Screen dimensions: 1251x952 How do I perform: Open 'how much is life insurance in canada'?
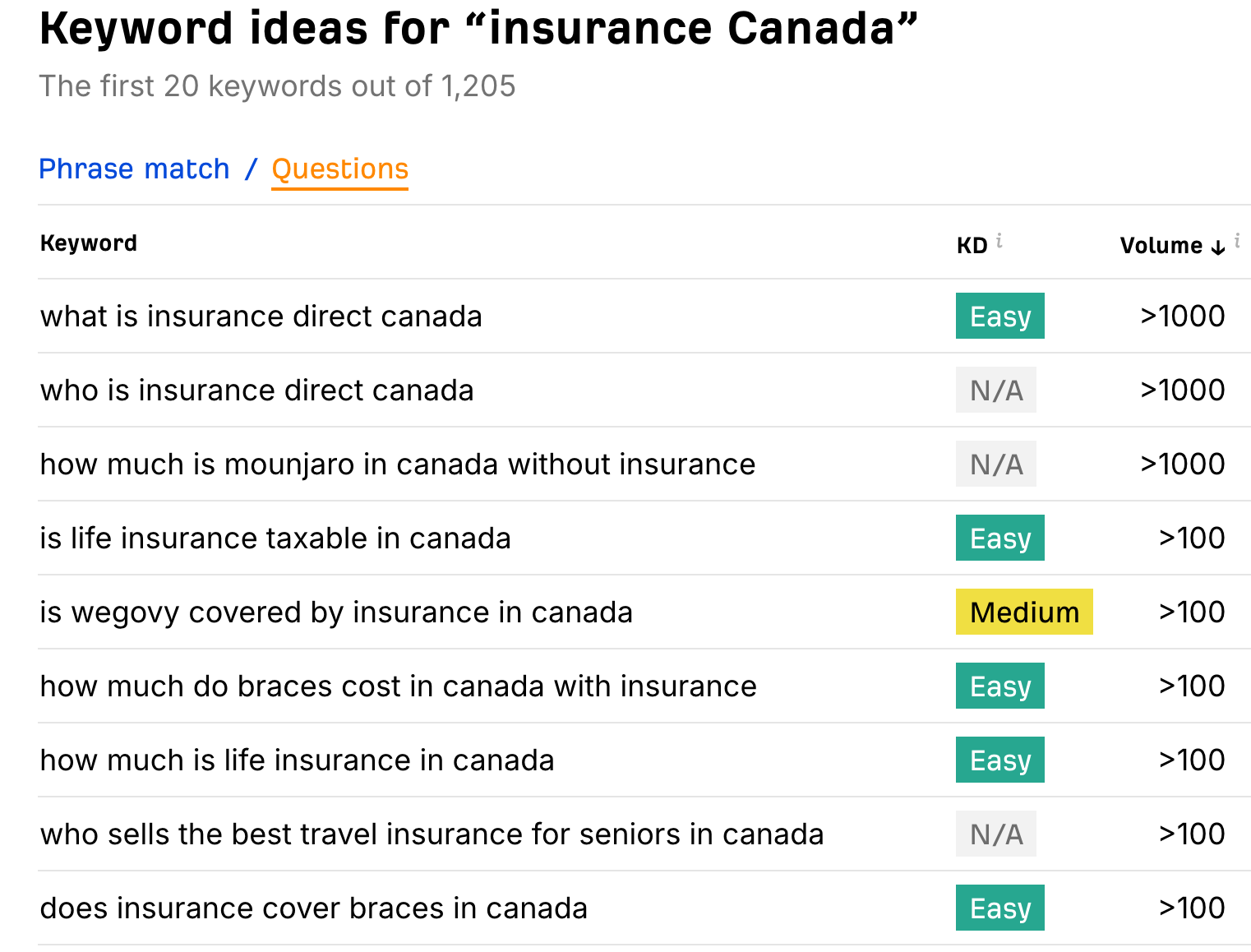click(297, 760)
